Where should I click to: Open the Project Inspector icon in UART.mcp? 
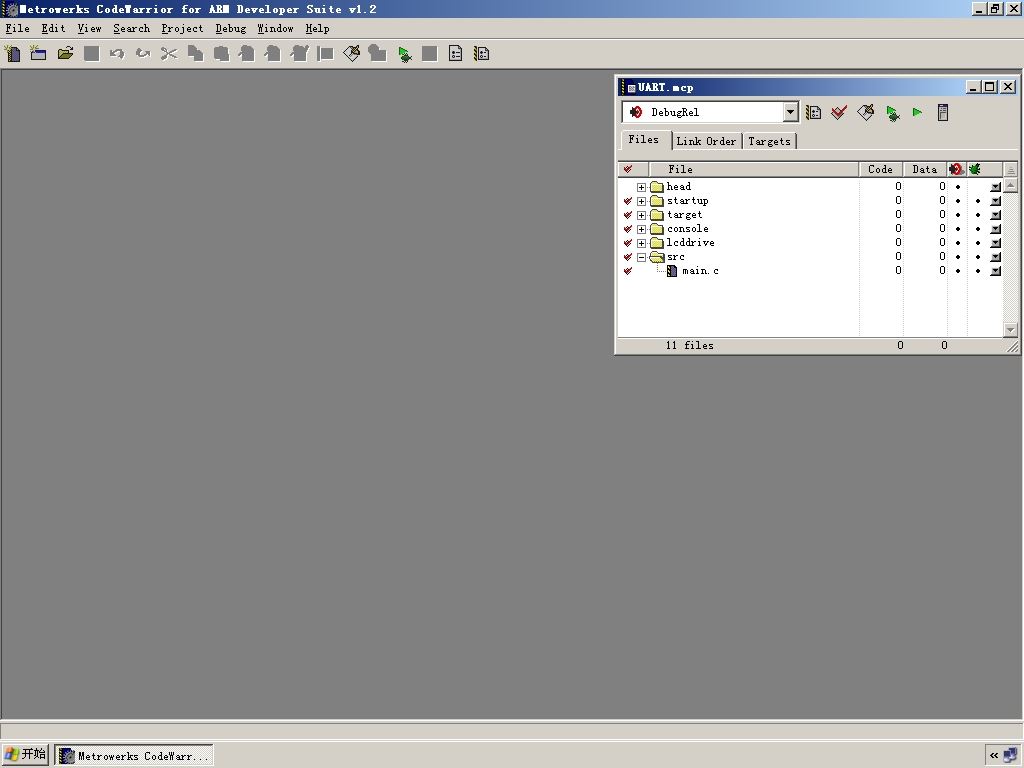pos(942,112)
